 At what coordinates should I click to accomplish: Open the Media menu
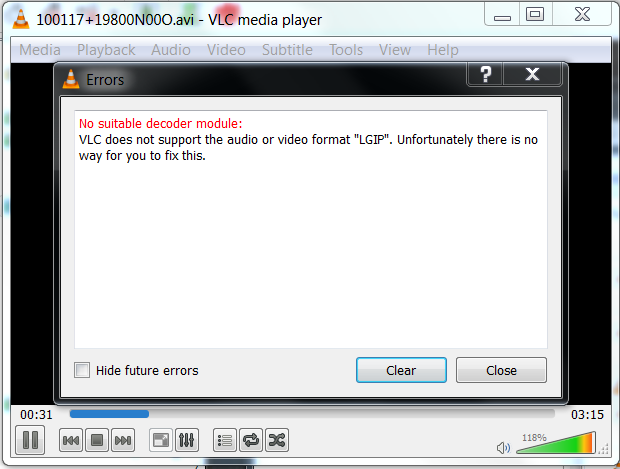(40, 50)
